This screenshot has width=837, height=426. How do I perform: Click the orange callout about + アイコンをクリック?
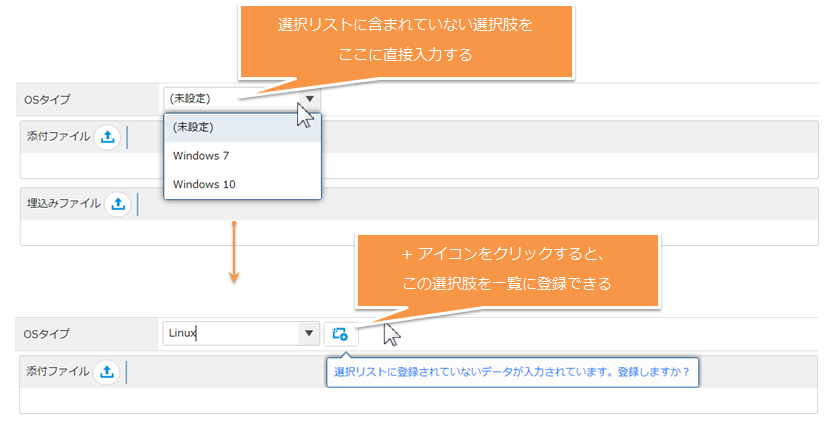506,270
